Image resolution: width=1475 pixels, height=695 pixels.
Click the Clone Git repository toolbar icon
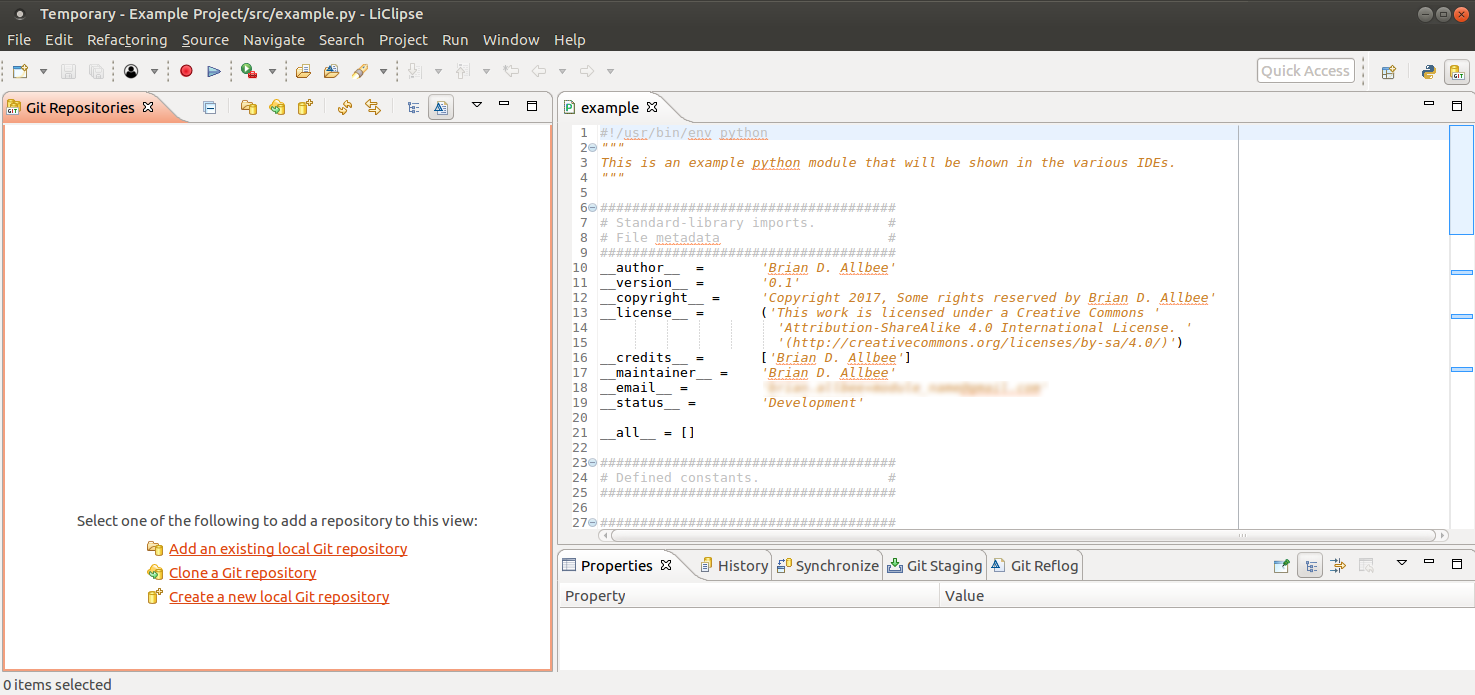click(277, 107)
